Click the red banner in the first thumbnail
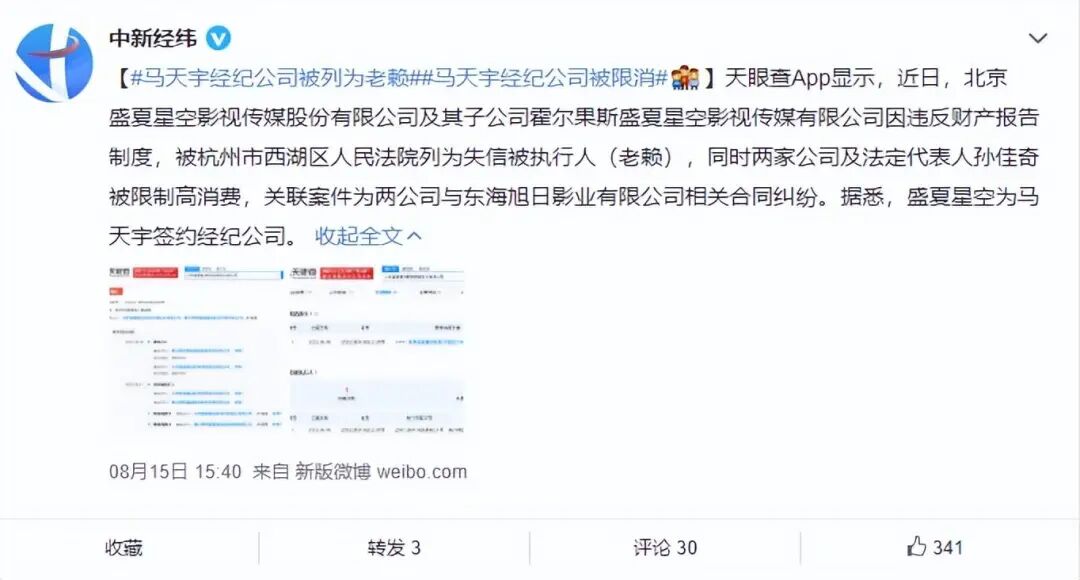This screenshot has width=1080, height=580. pos(156,273)
